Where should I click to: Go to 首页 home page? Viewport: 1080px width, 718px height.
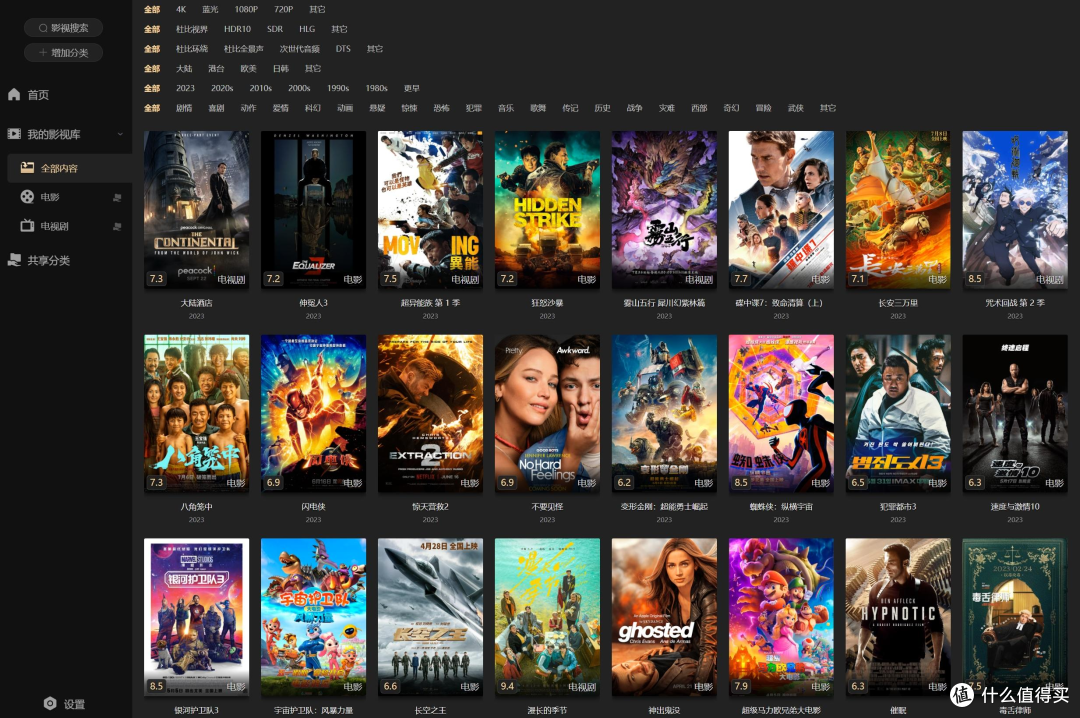pyautogui.click(x=38, y=95)
